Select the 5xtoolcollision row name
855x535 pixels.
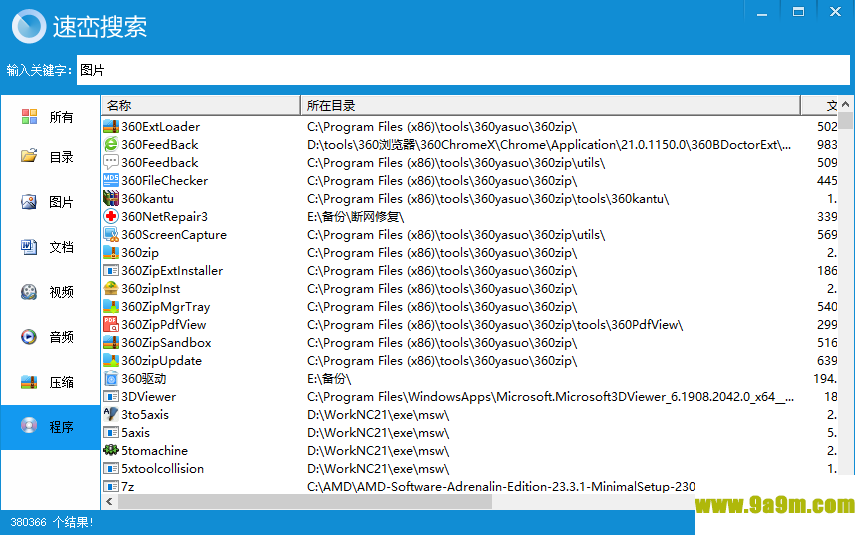point(162,468)
